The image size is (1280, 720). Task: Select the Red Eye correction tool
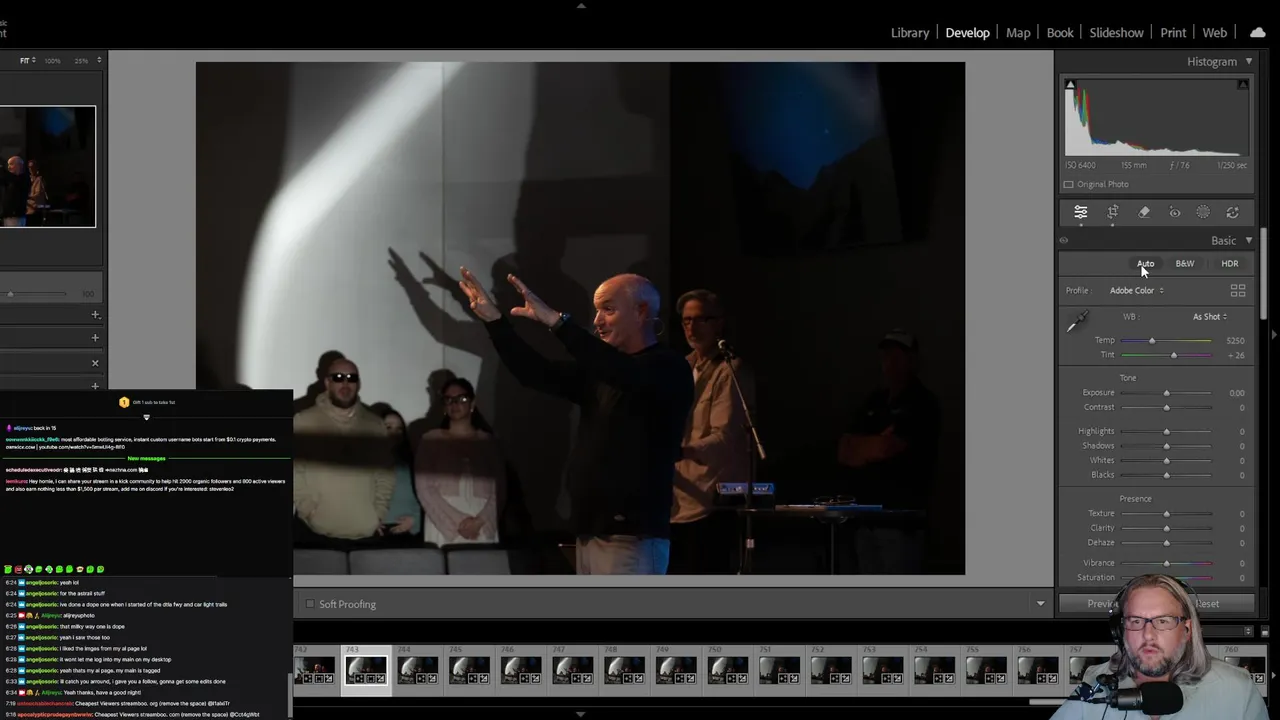point(1175,212)
